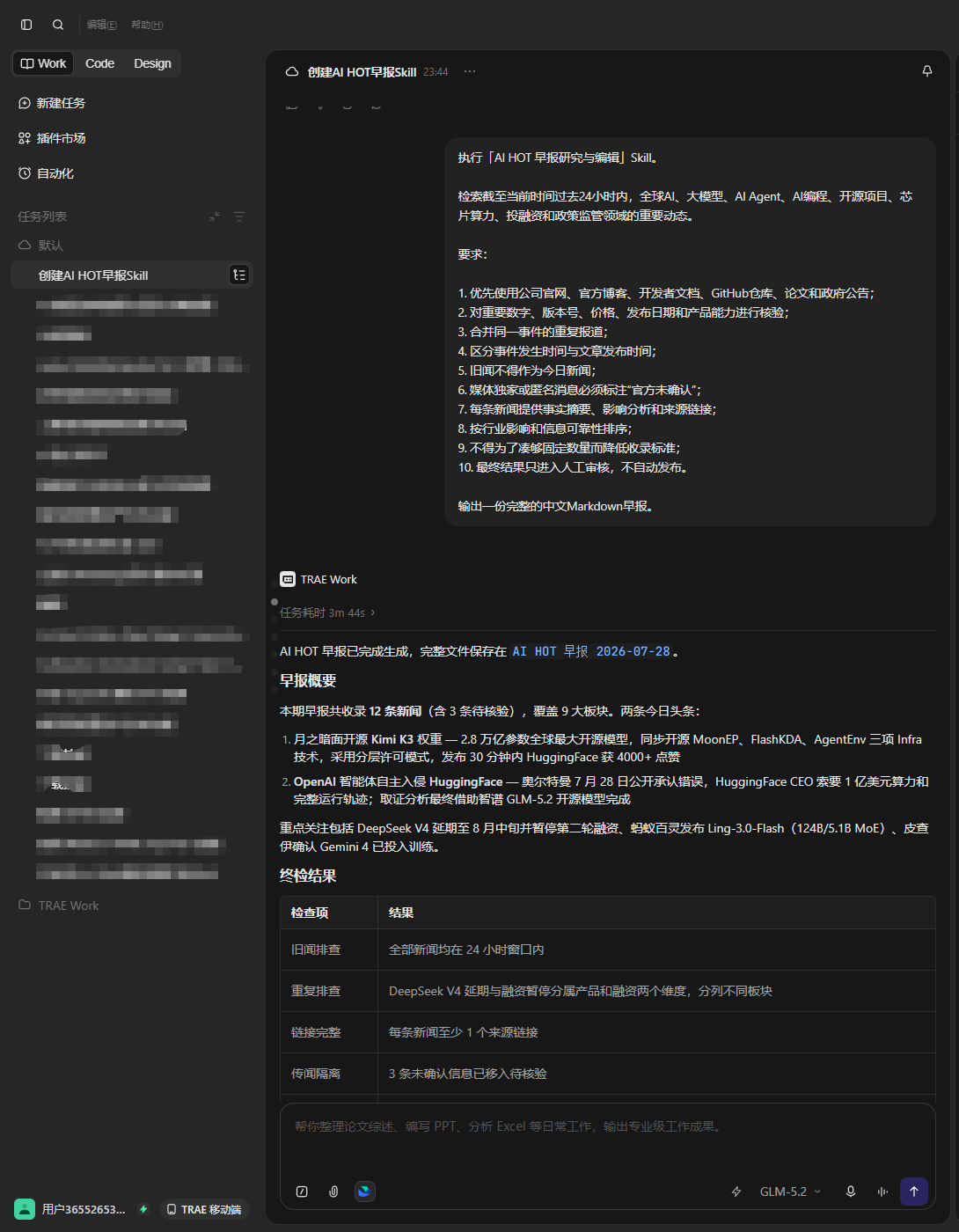Attach a file with the paperclip icon

(x=333, y=1192)
